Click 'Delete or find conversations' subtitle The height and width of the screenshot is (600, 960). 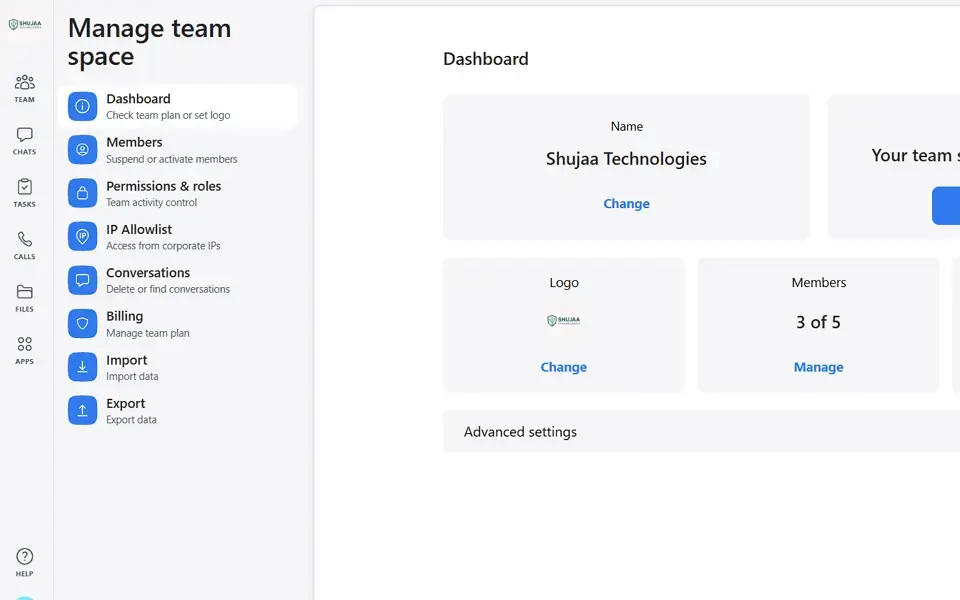(168, 289)
